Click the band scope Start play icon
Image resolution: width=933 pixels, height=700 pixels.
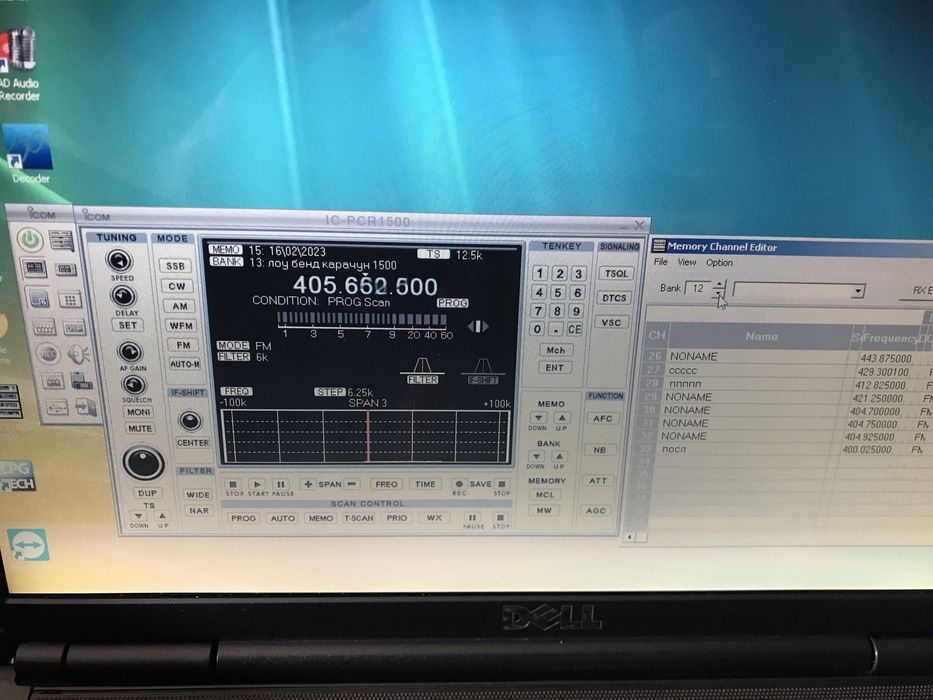click(x=256, y=484)
